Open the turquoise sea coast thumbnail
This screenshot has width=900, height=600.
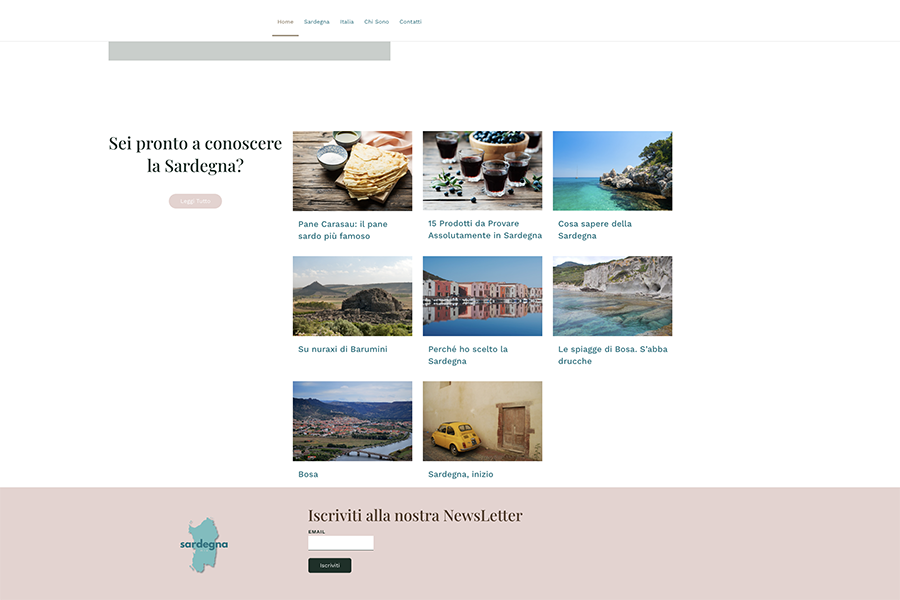612,171
